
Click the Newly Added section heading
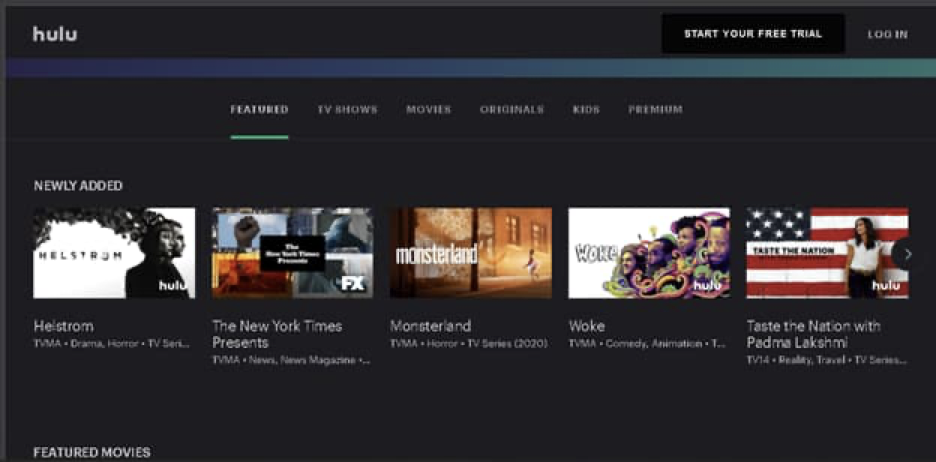click(78, 186)
